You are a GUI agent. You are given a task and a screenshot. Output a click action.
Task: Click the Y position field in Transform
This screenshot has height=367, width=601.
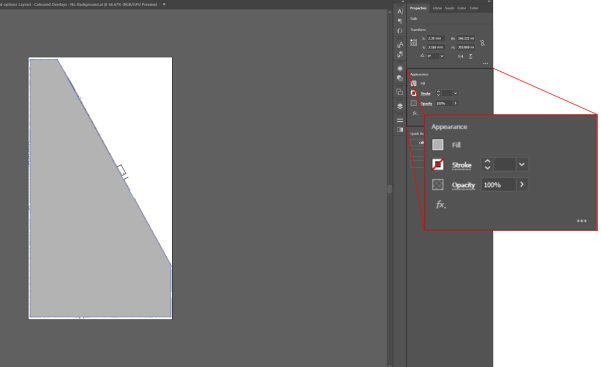click(436, 47)
